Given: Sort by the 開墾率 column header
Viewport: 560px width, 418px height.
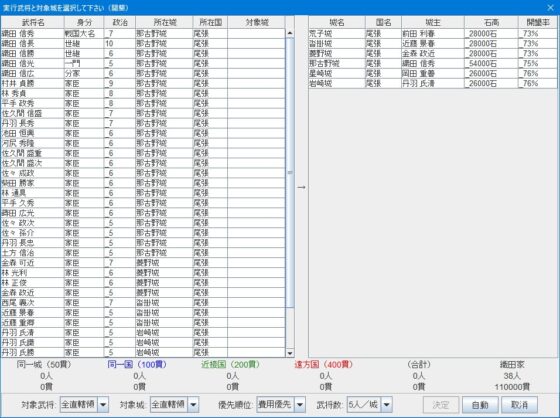Looking at the screenshot, I should (x=538, y=22).
